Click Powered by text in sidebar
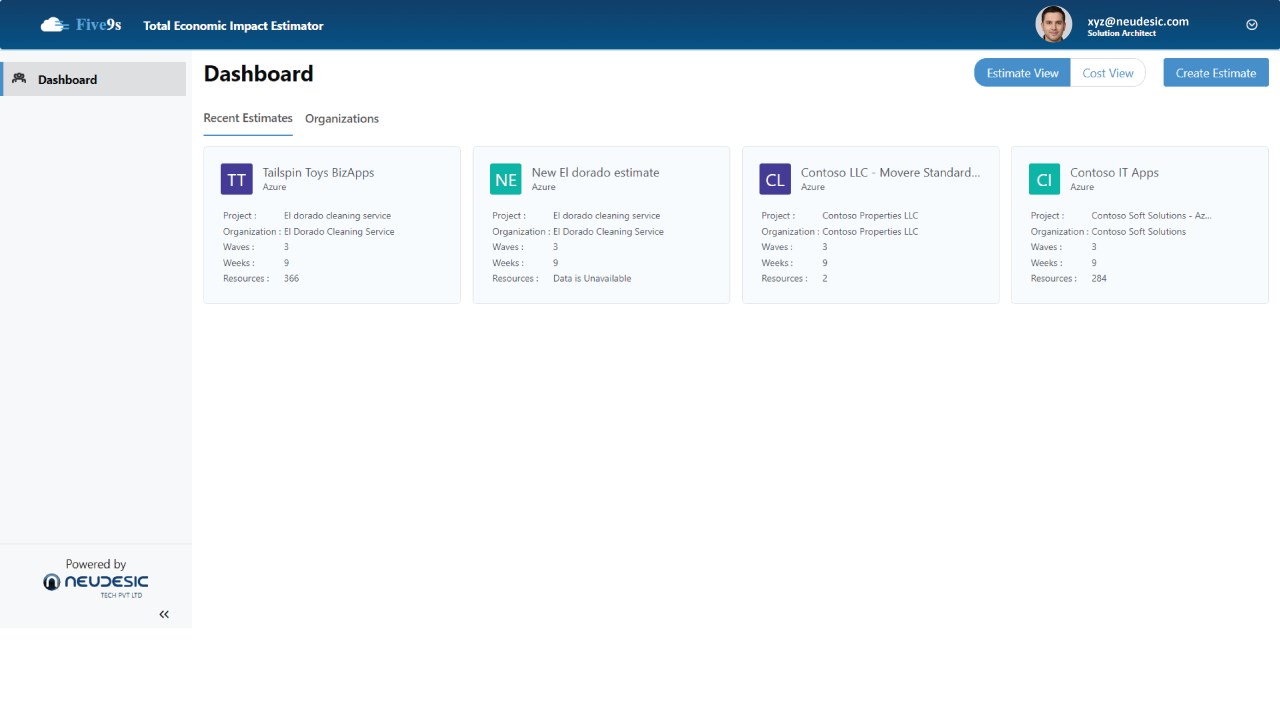The image size is (1280, 720). [x=96, y=564]
